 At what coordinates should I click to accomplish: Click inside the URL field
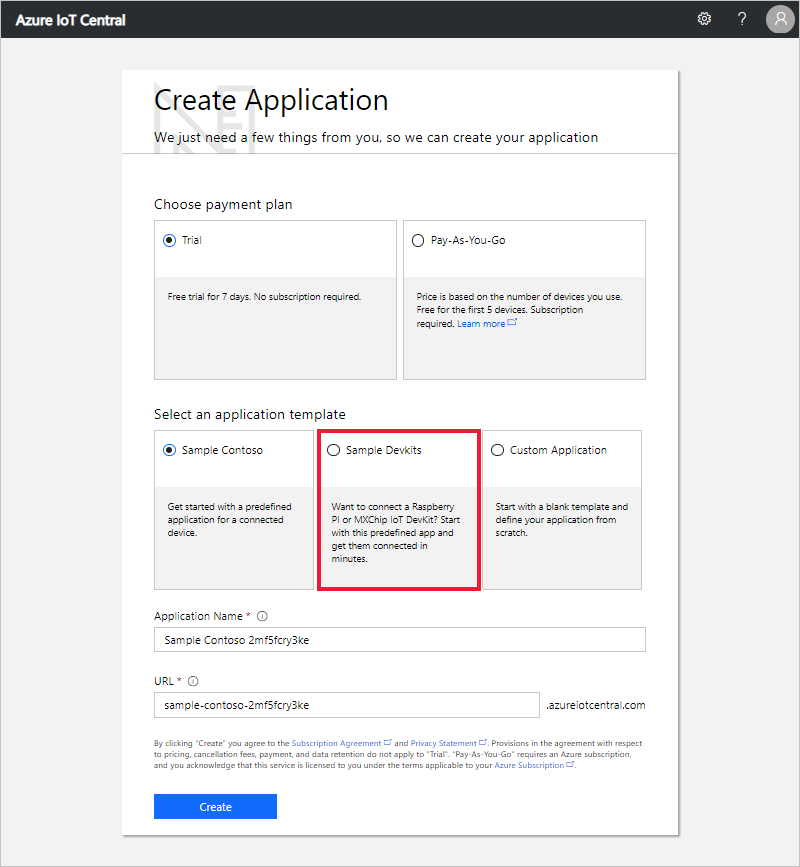[347, 704]
